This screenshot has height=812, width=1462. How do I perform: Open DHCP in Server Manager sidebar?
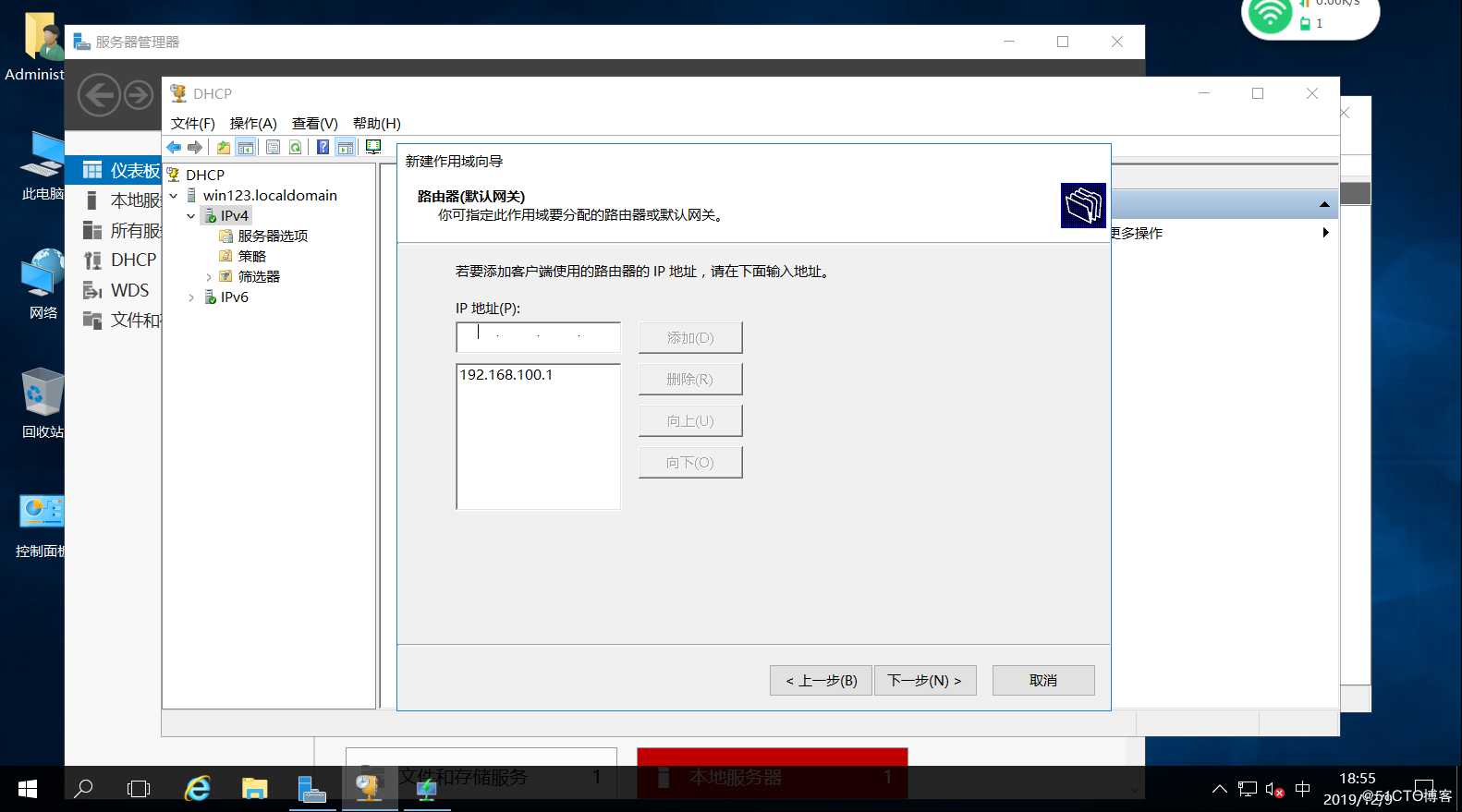[x=119, y=260]
